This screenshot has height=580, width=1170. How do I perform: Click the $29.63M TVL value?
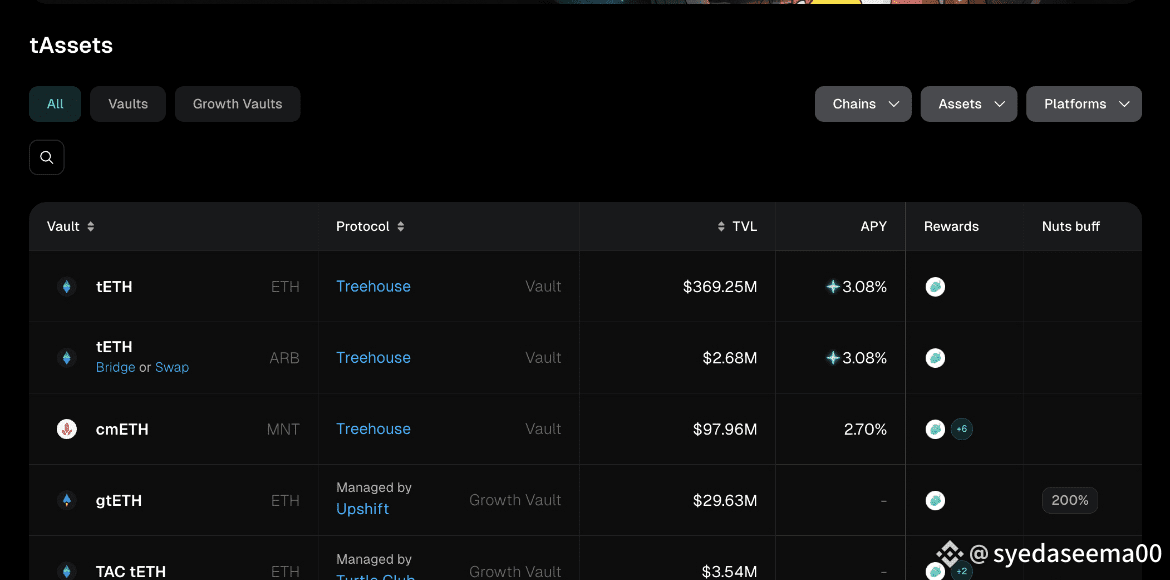725,500
